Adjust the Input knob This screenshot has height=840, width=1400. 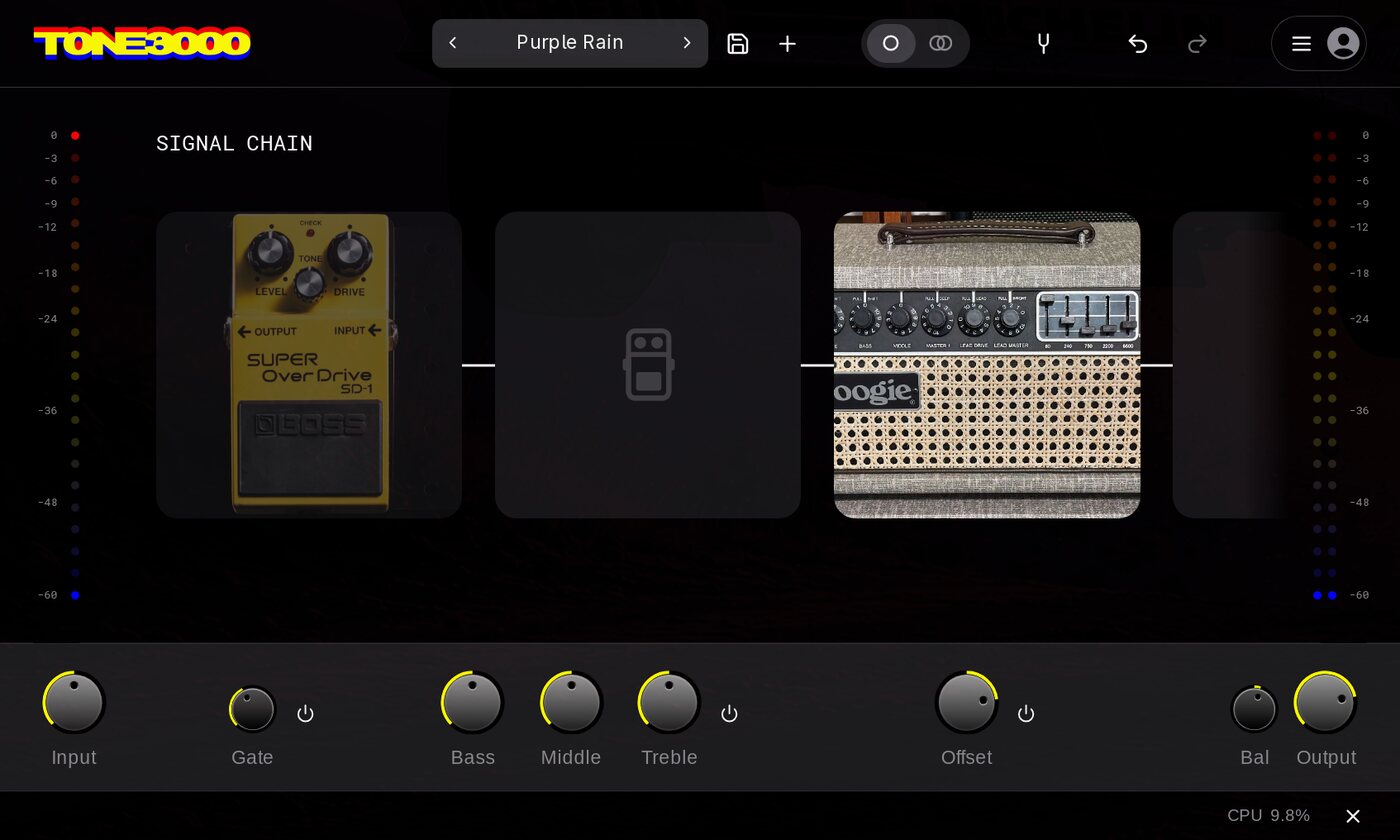[74, 702]
